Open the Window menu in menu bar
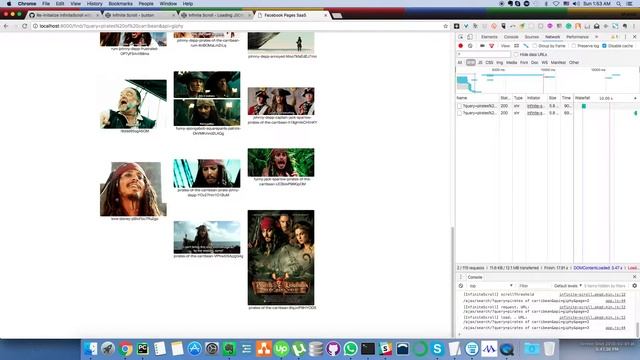Image resolution: width=640 pixels, height=360 pixels. pyautogui.click(x=168, y=4)
